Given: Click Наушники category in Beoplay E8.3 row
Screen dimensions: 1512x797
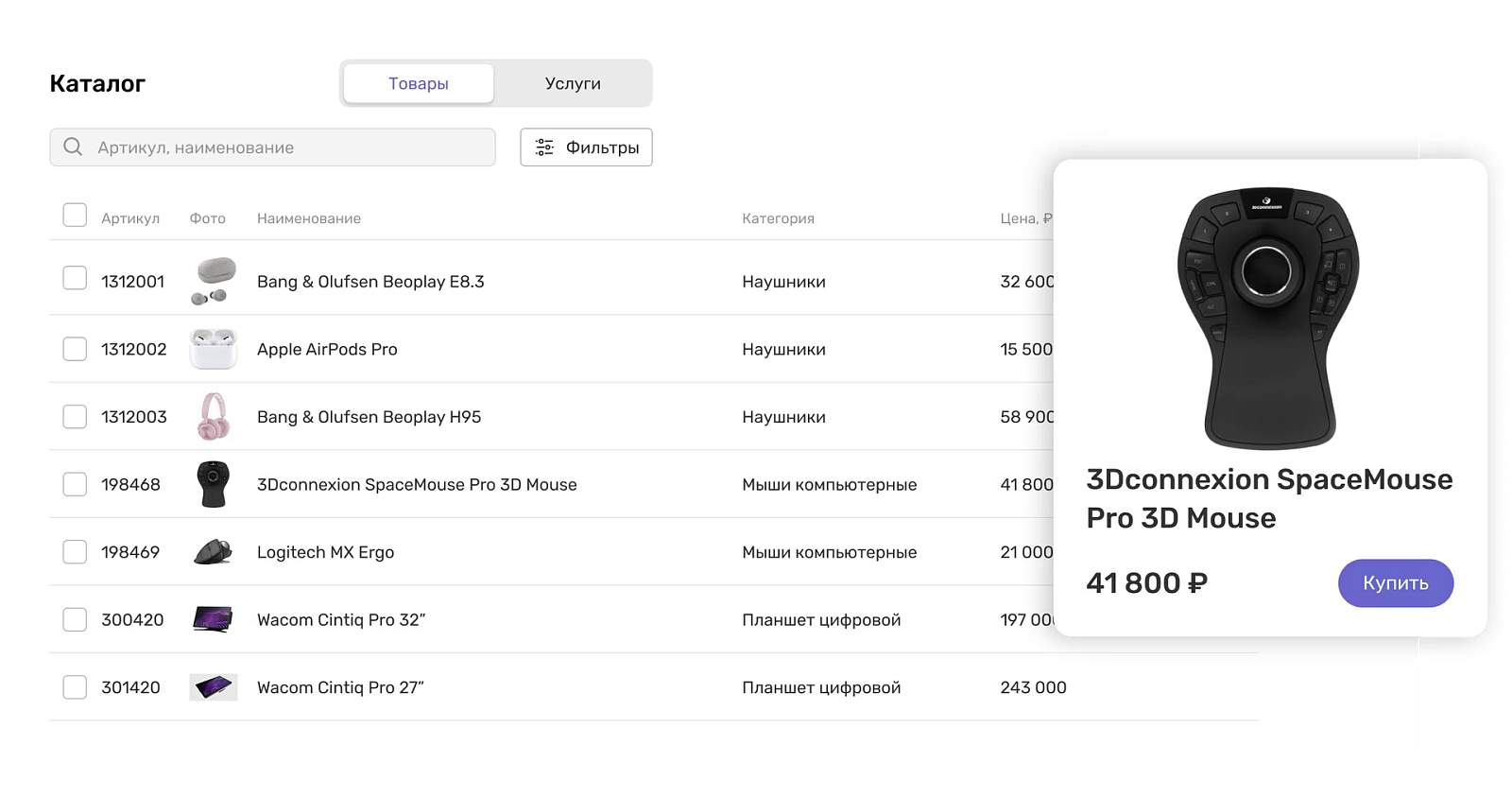Looking at the screenshot, I should pos(783,282).
